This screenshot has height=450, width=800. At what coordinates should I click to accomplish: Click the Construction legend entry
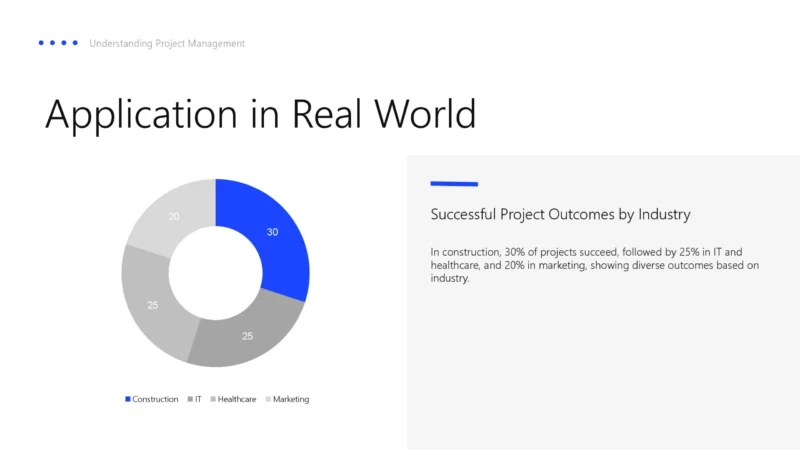[152, 399]
